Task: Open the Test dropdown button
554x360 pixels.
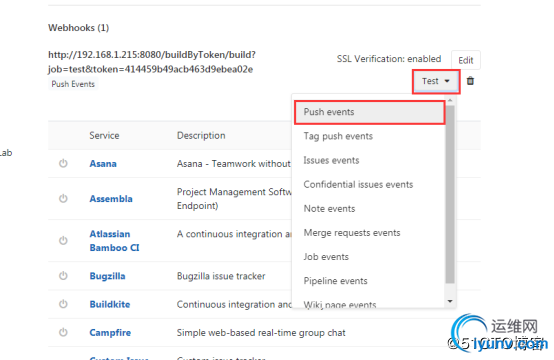Action: coord(436,81)
